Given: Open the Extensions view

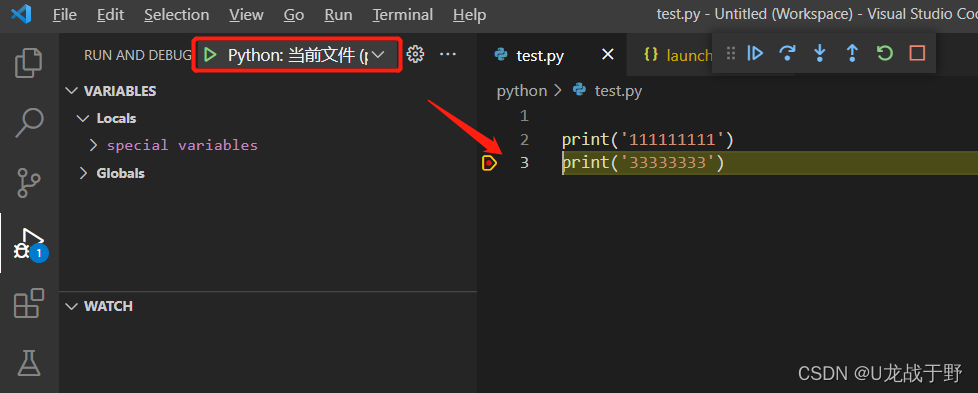Looking at the screenshot, I should pyautogui.click(x=29, y=303).
